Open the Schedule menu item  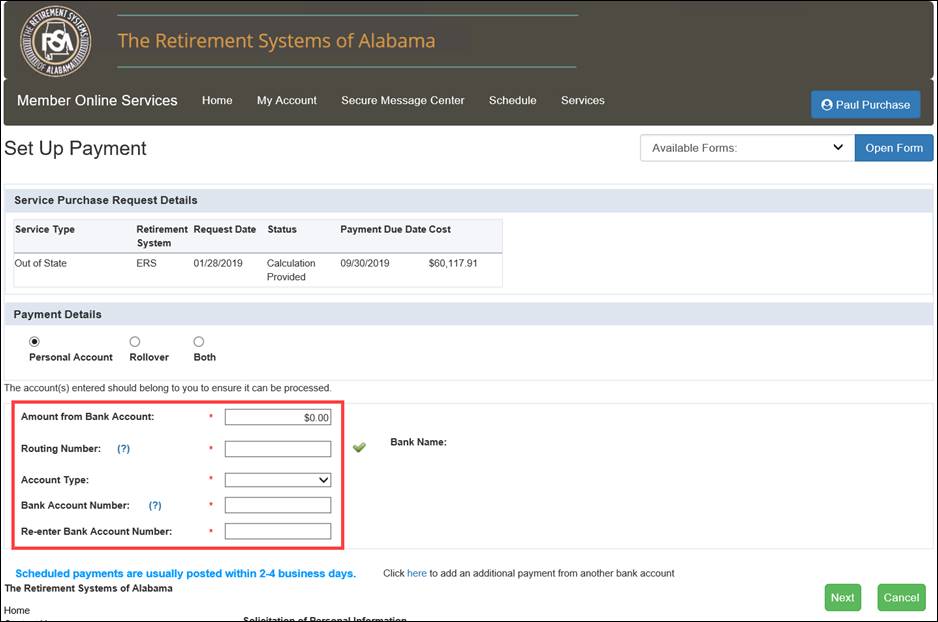(512, 101)
